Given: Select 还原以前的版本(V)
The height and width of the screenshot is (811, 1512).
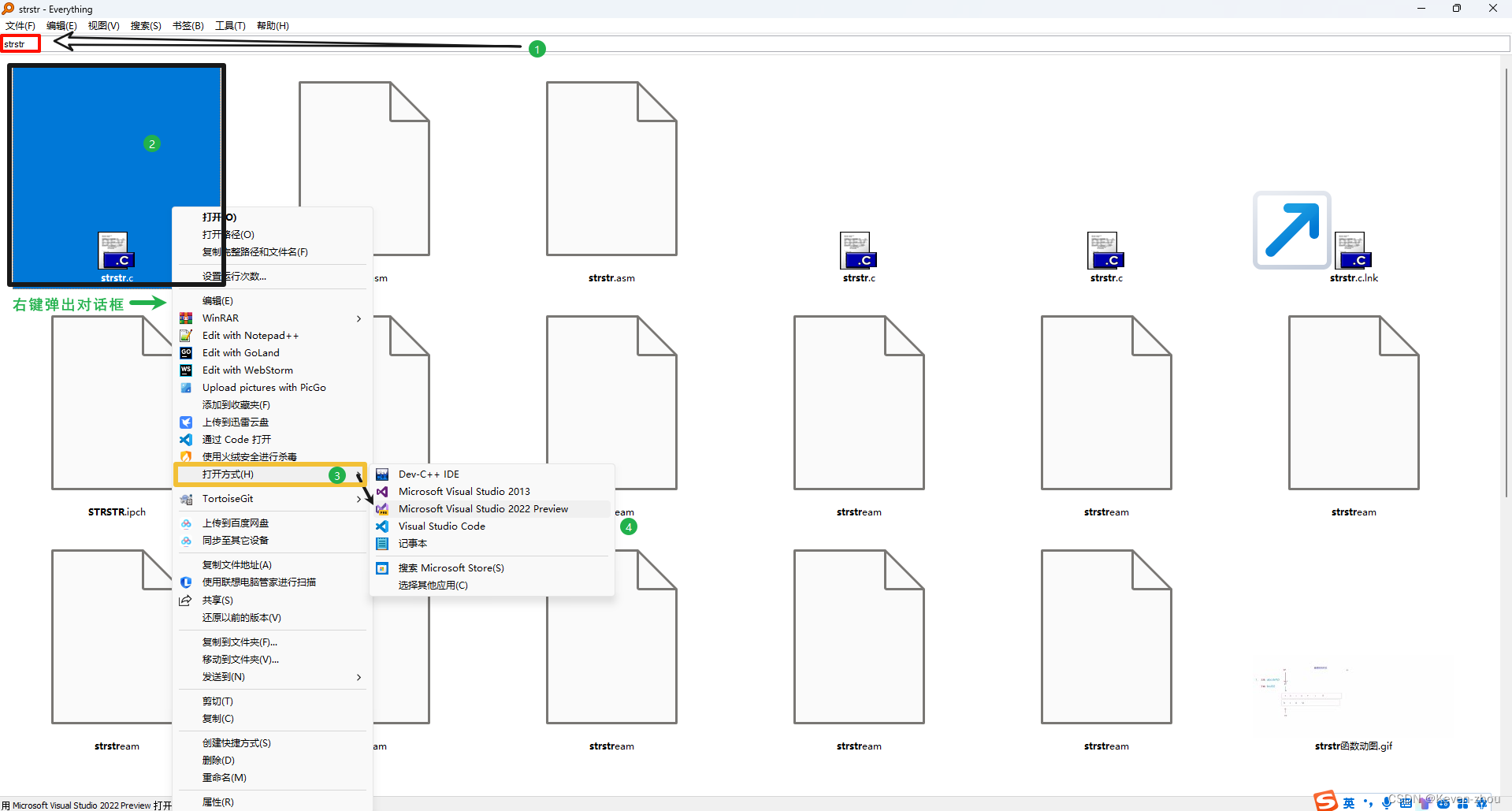Looking at the screenshot, I should [x=273, y=618].
